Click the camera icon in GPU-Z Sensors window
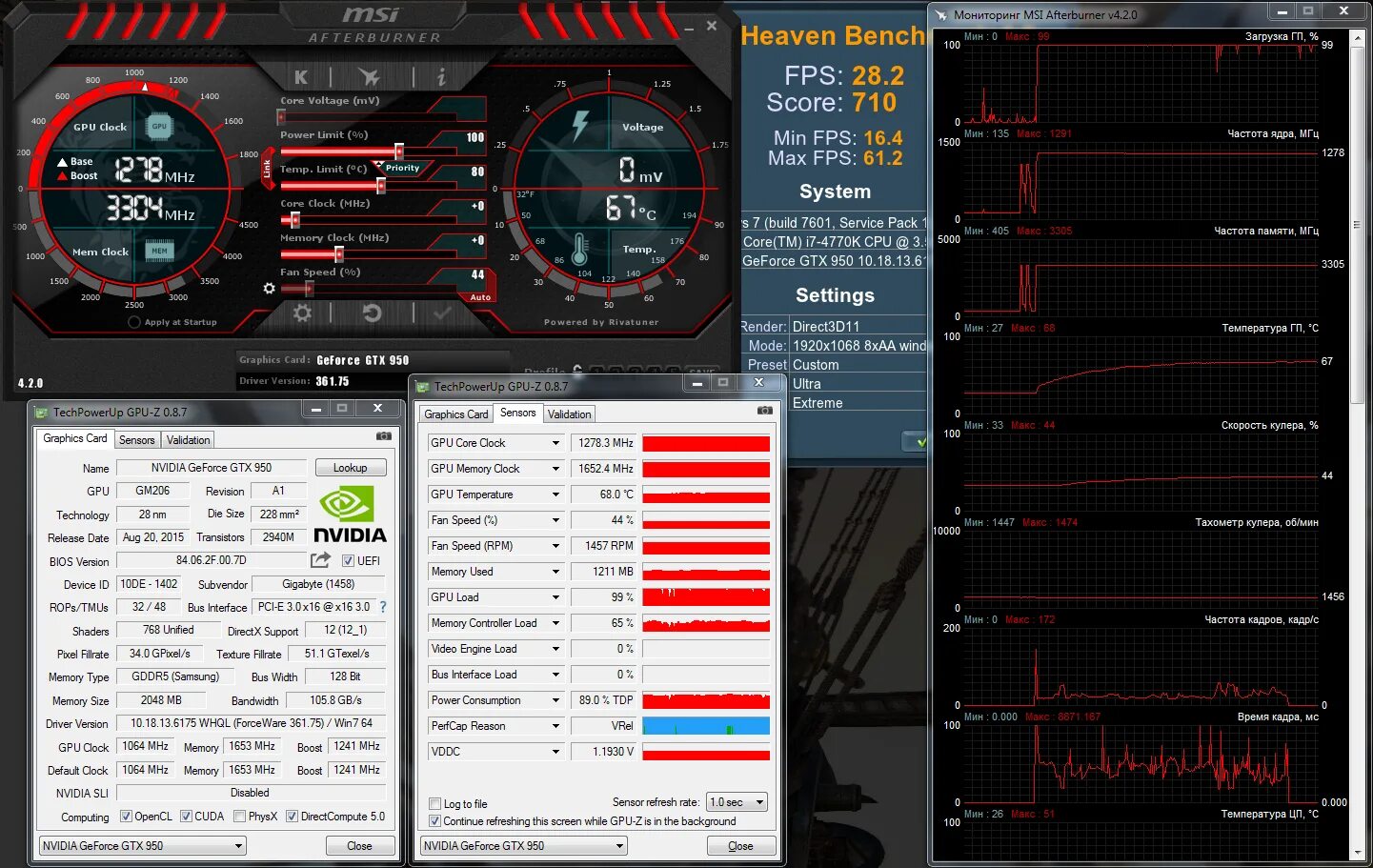Viewport: 1373px width, 868px height. pos(764,411)
